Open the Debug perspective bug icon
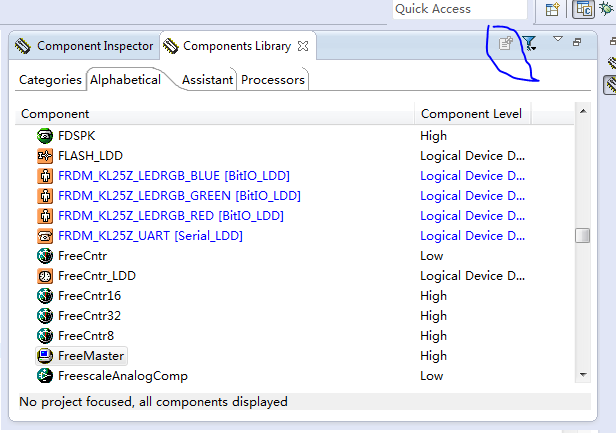This screenshot has height=433, width=616. click(x=606, y=10)
